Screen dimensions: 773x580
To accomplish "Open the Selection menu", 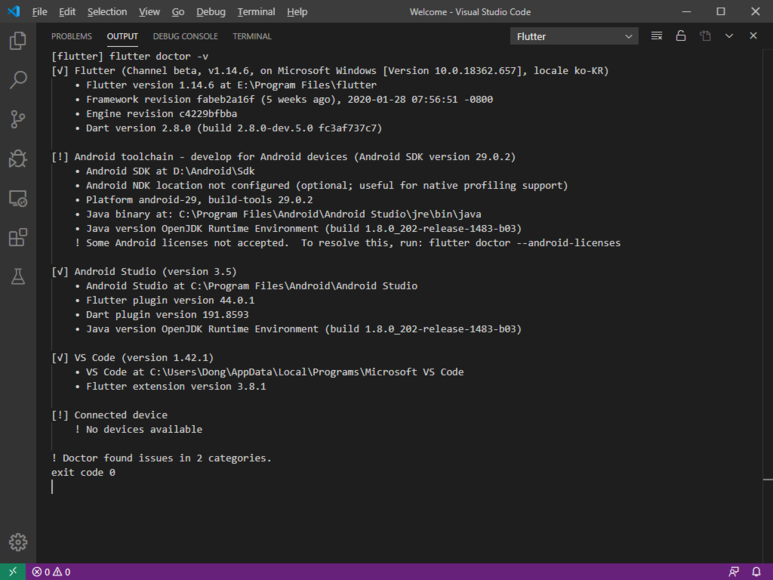I will [107, 12].
